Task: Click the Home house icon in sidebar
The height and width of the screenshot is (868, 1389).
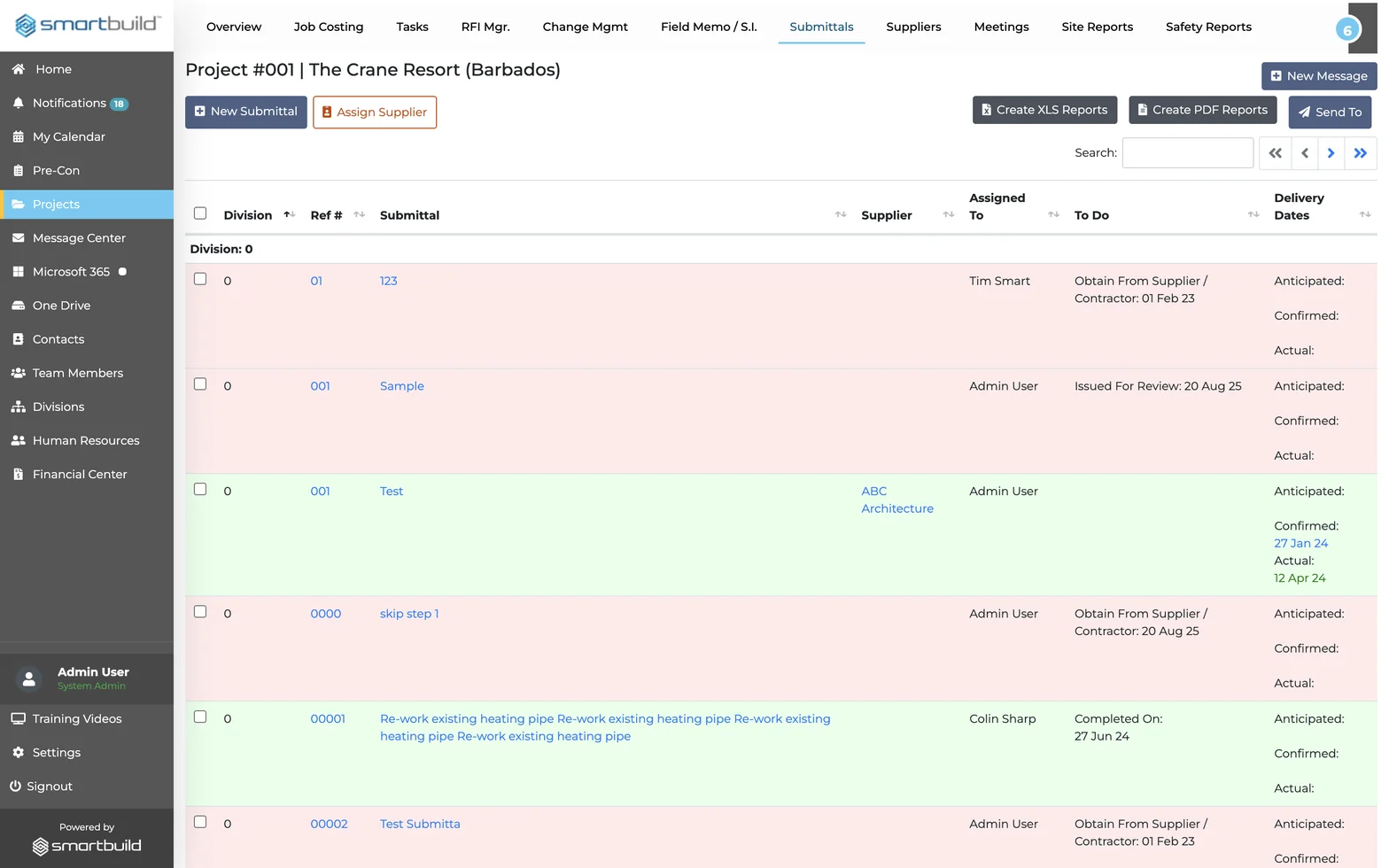Action: (18, 69)
